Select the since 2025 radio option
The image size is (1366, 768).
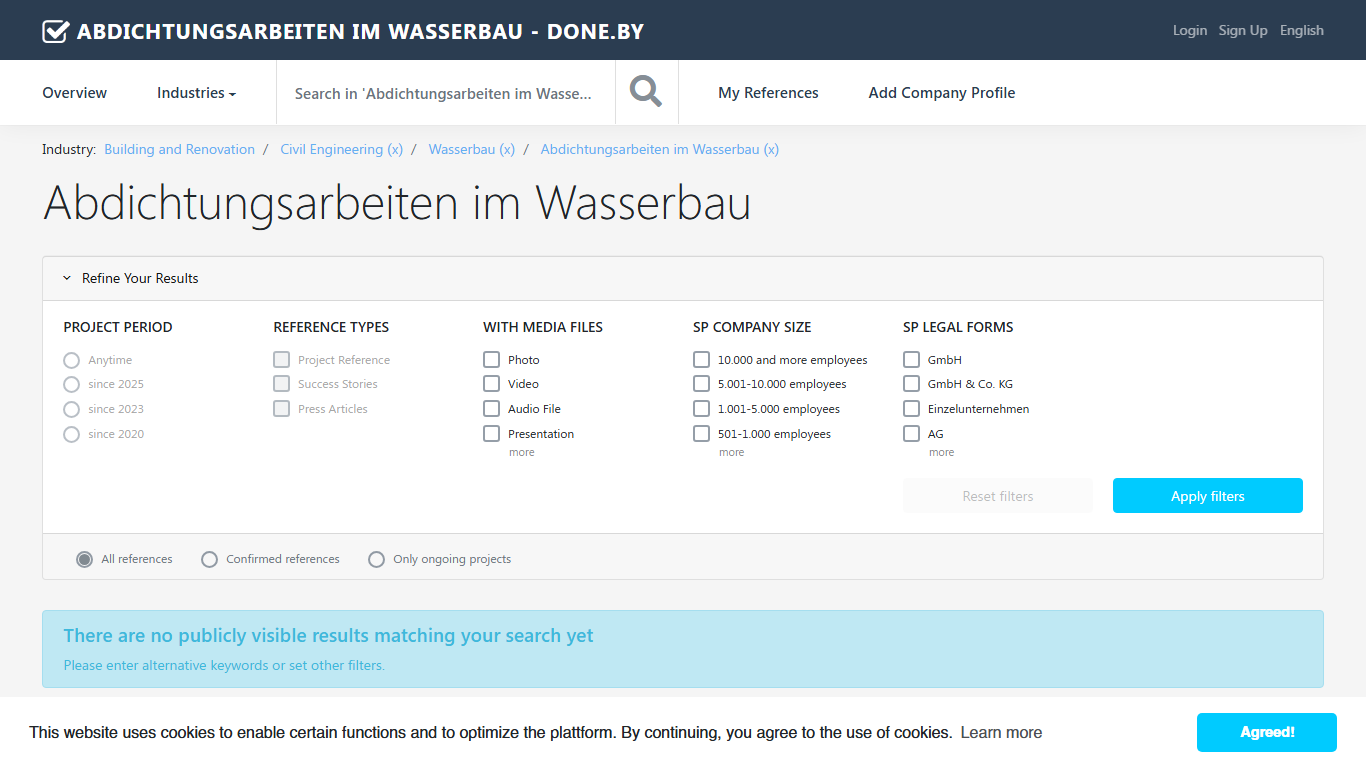(71, 384)
